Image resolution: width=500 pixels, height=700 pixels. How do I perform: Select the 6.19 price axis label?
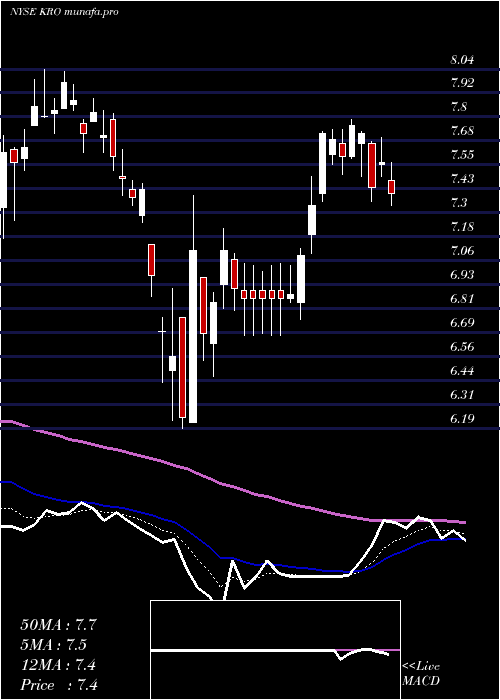click(x=462, y=419)
